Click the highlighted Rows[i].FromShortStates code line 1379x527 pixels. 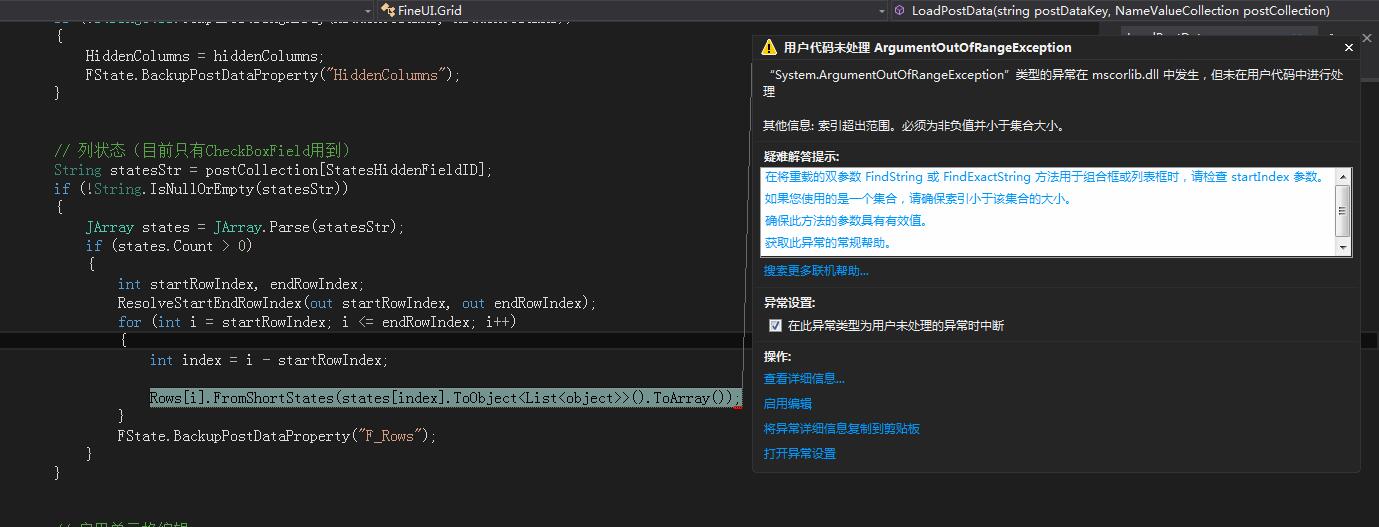pos(444,398)
